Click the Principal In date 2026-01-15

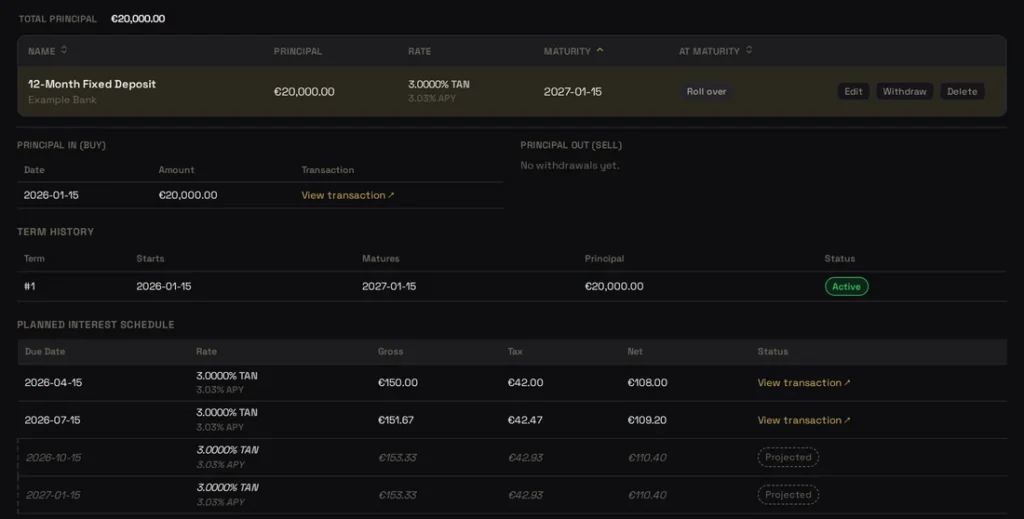[51, 195]
